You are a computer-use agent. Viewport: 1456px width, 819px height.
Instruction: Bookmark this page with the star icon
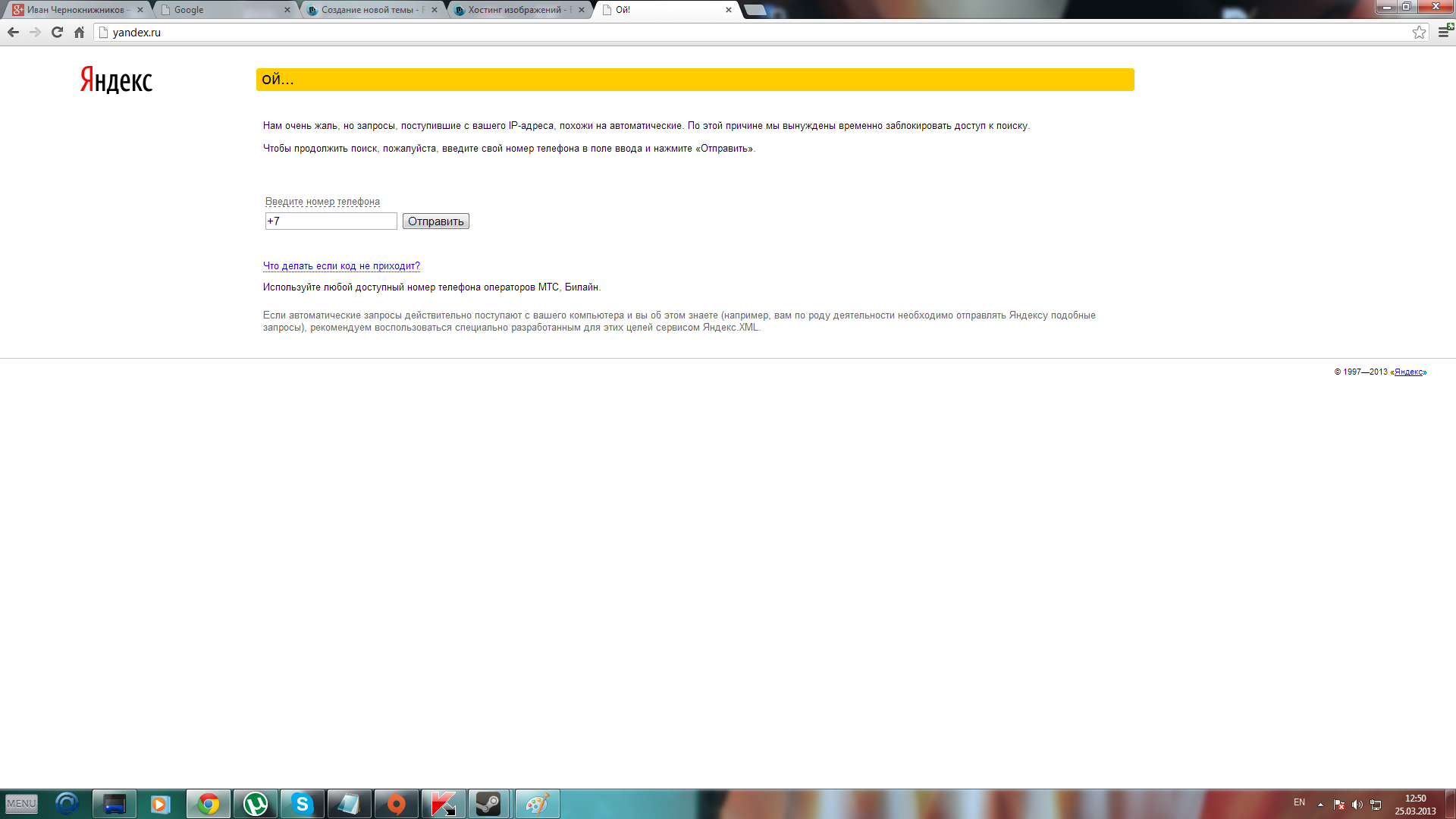pyautogui.click(x=1419, y=32)
